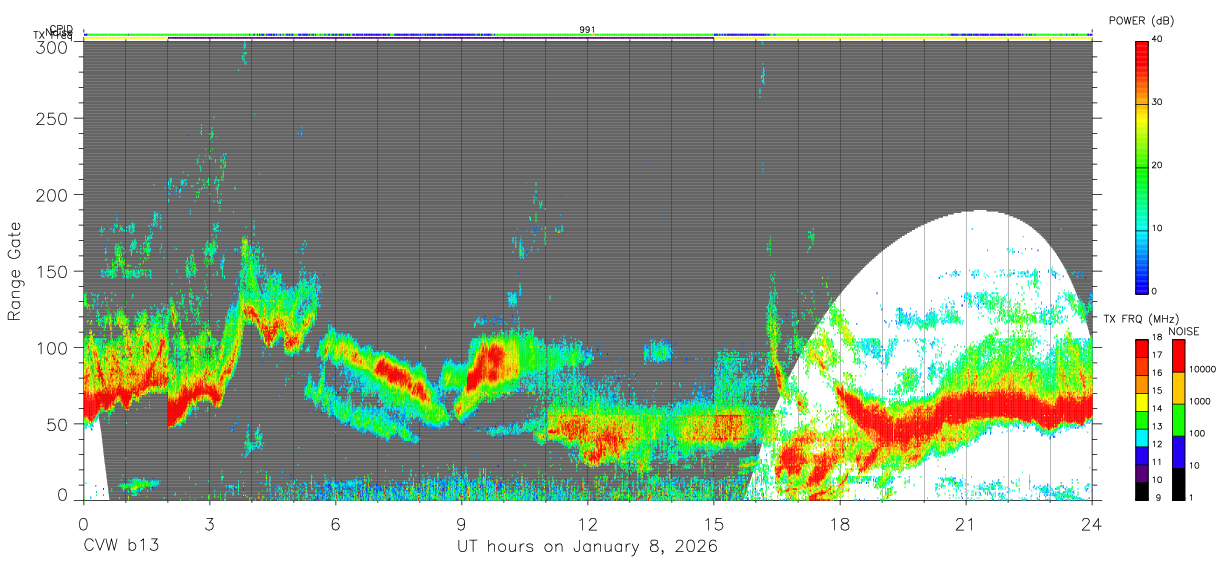The height and width of the screenshot is (567, 1228).
Task: Click the 12 label on TX FRQ scale
Action: (1155, 444)
